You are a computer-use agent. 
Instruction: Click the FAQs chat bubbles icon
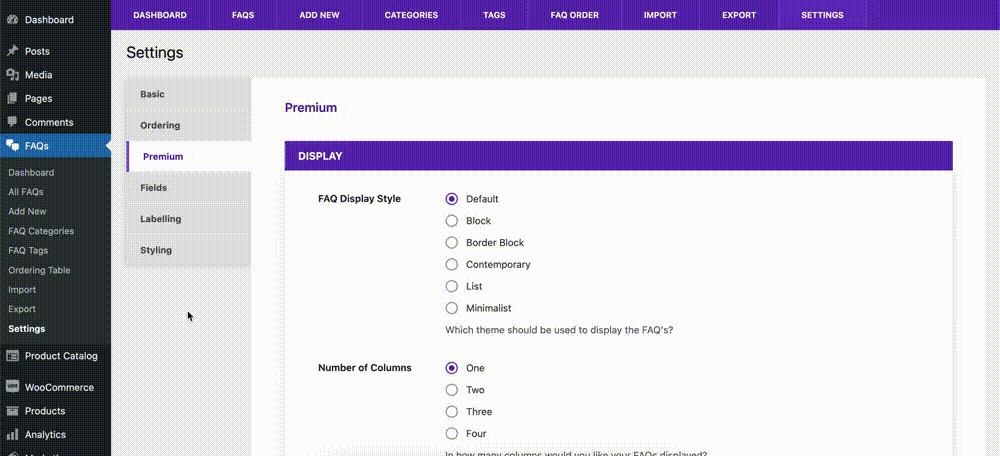(12, 145)
